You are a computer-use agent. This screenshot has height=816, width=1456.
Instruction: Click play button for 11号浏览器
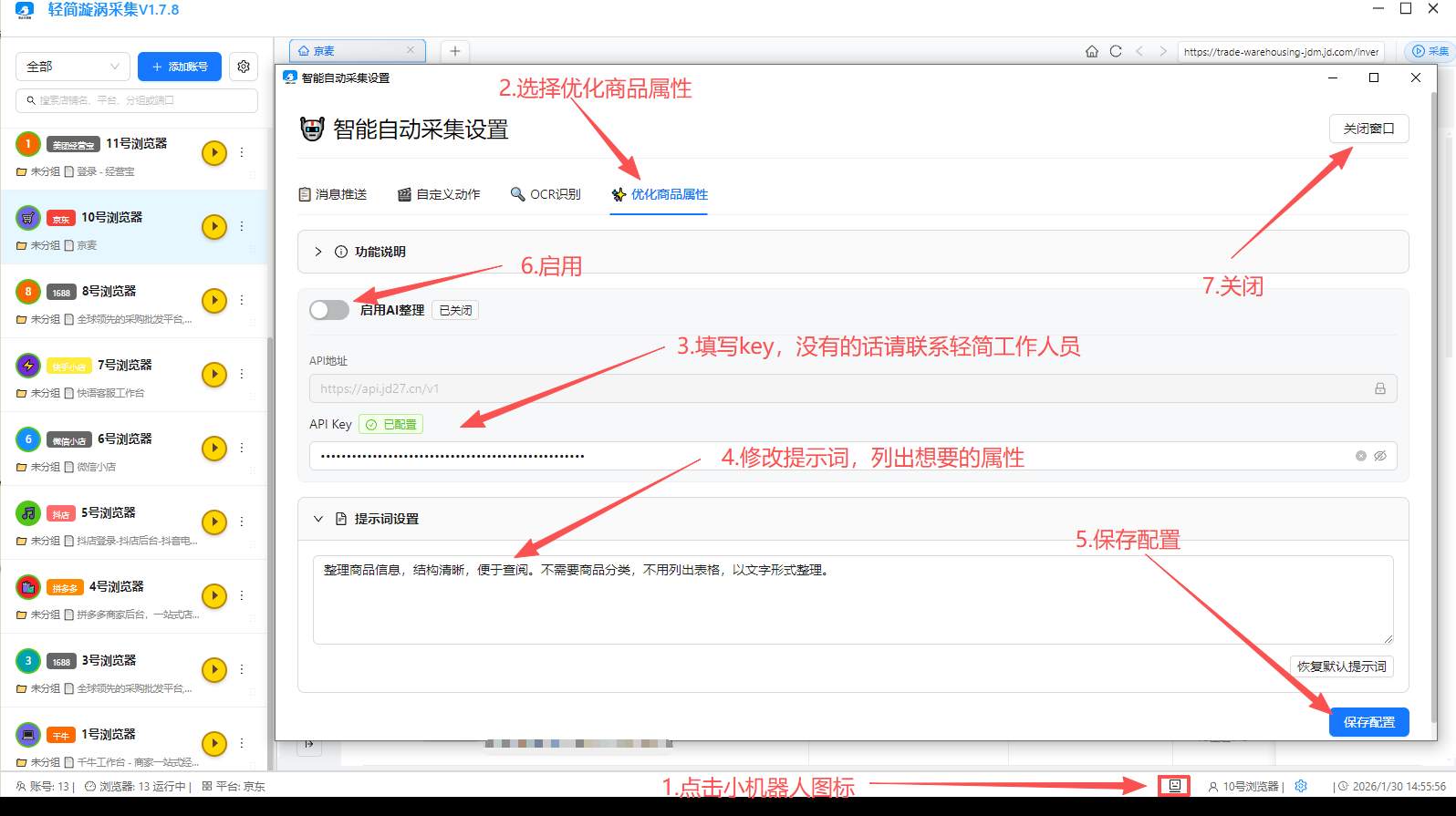[x=213, y=152]
